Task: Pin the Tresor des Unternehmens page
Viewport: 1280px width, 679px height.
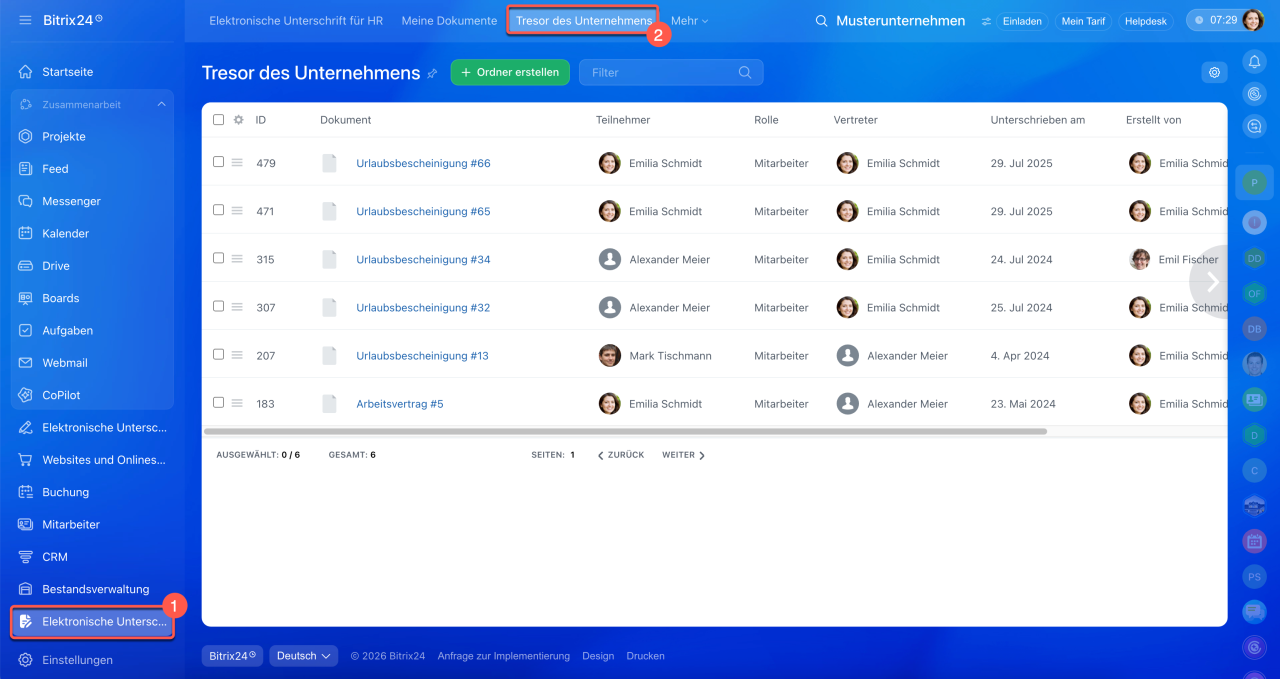Action: pos(432,73)
